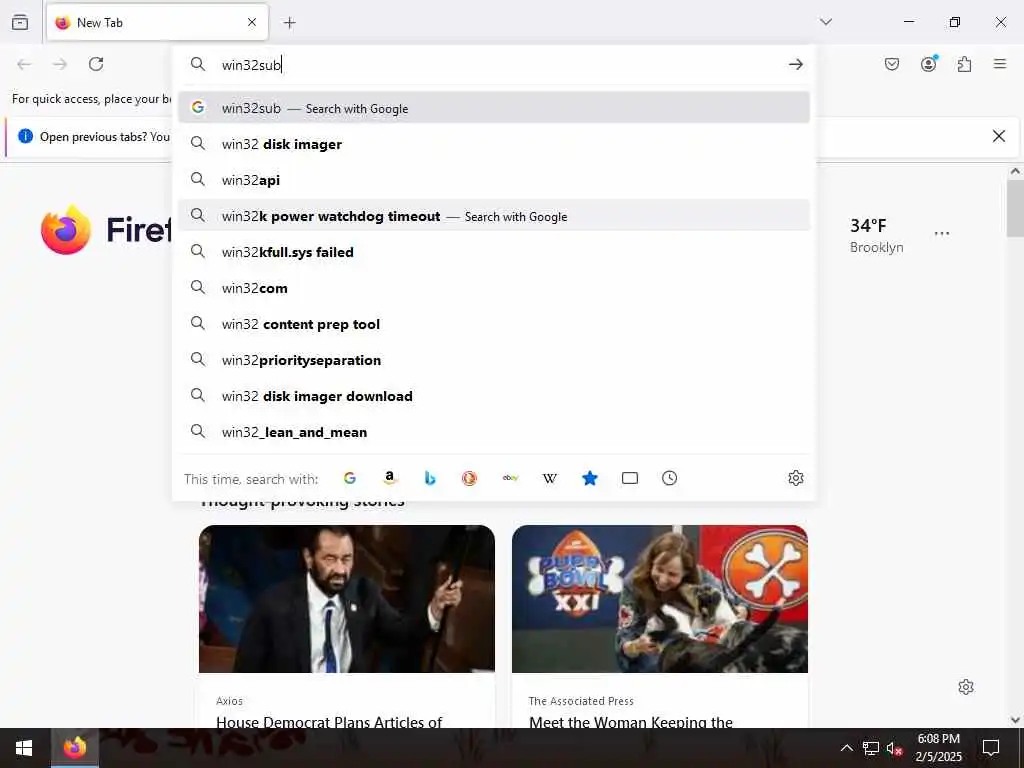Viewport: 1024px width, 768px height.
Task: Open search settings gear in dropdown
Action: click(795, 478)
